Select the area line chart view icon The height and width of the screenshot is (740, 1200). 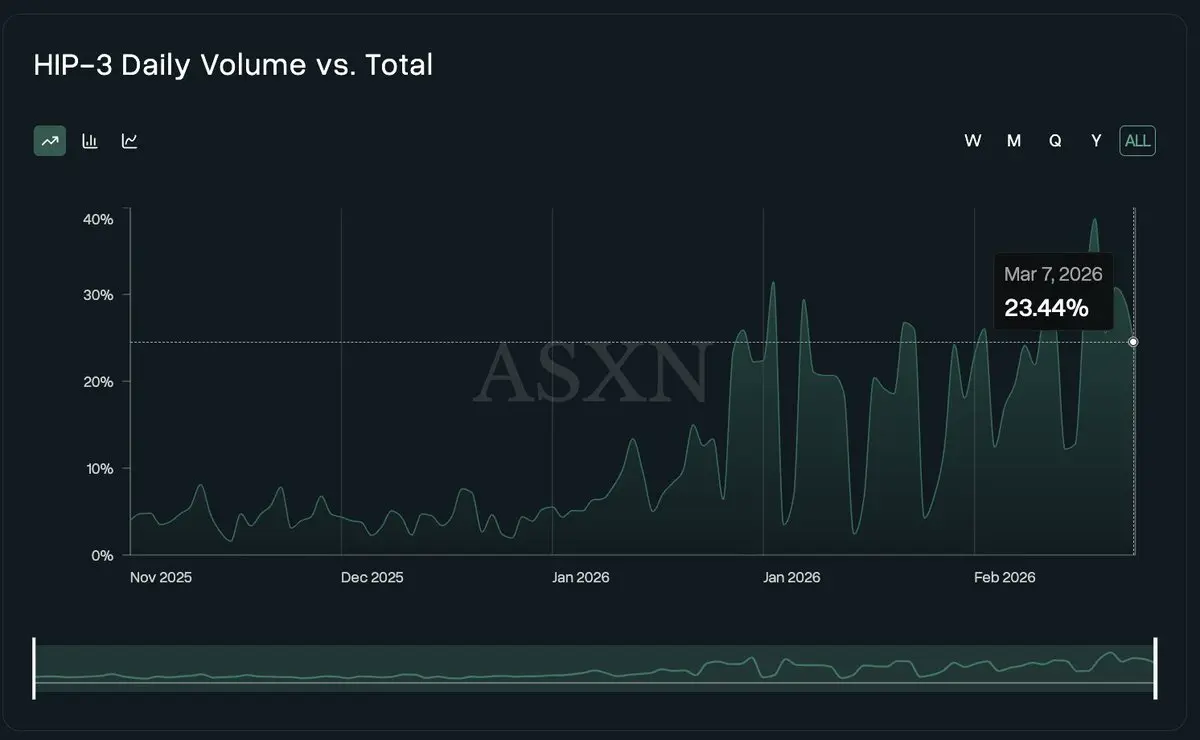[x=50, y=141]
